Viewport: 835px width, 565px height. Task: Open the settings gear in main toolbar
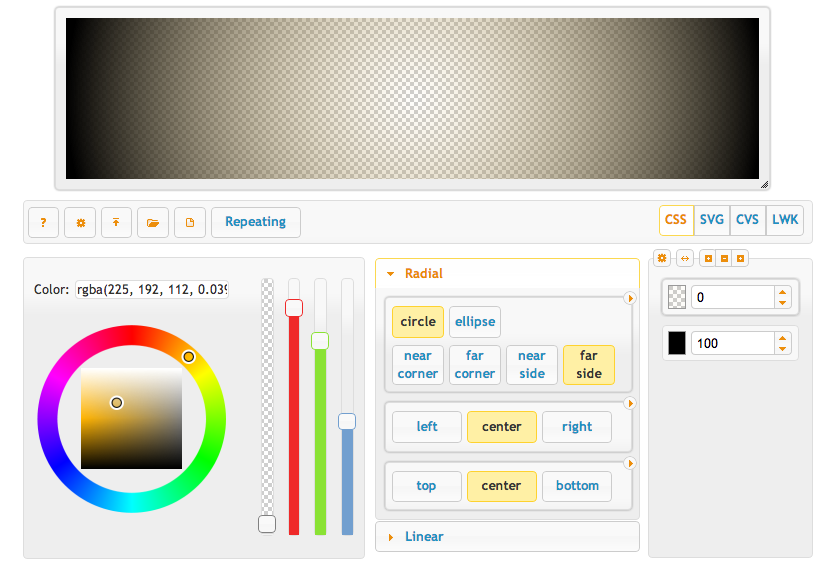tap(80, 223)
